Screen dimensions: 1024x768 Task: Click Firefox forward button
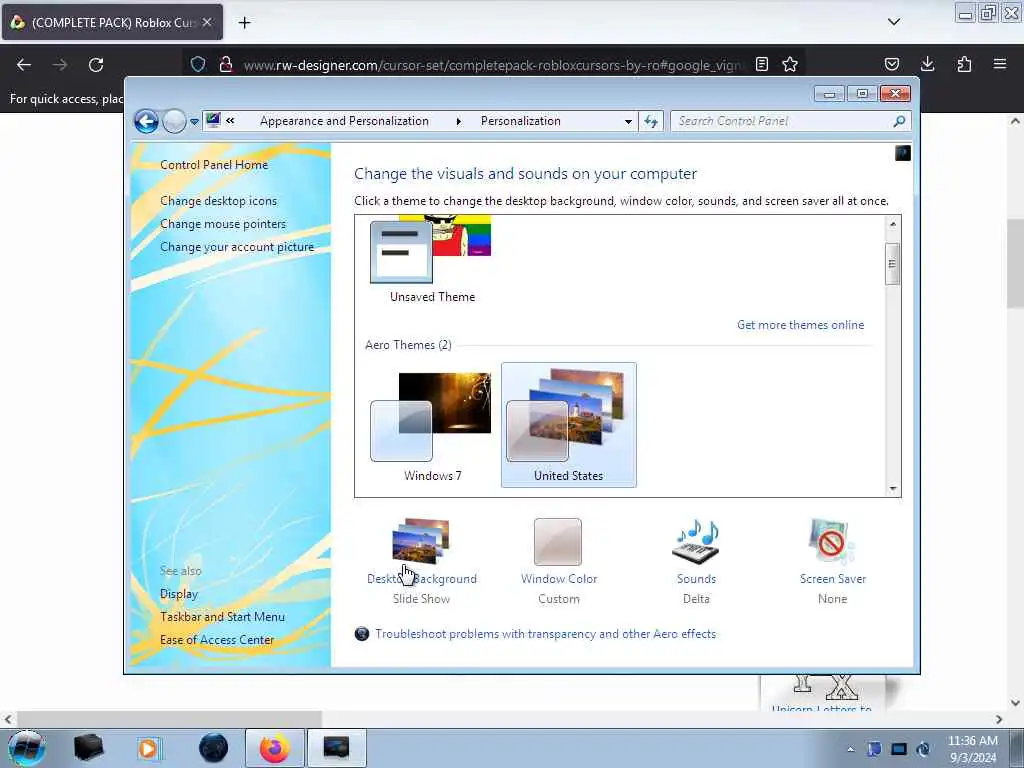[x=59, y=64]
